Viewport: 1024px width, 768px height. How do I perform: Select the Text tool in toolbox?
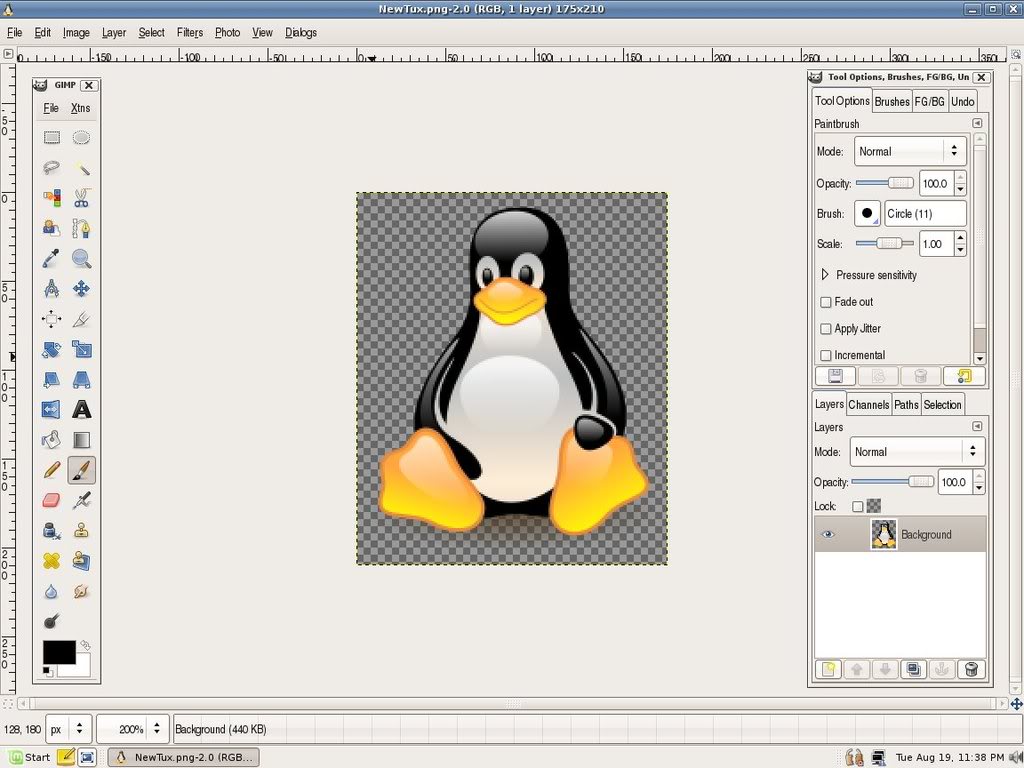tap(82, 409)
